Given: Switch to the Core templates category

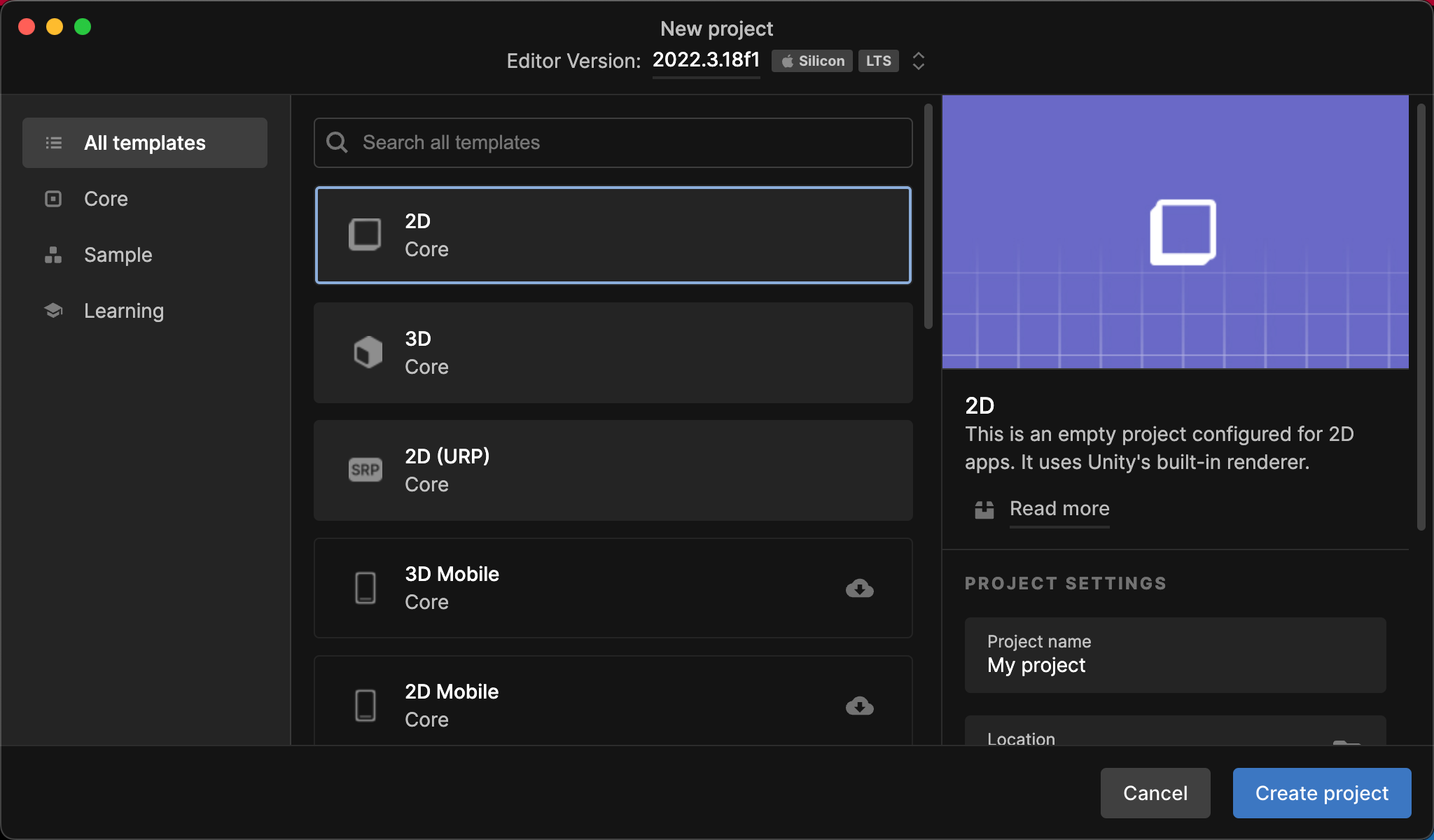Looking at the screenshot, I should click(106, 199).
